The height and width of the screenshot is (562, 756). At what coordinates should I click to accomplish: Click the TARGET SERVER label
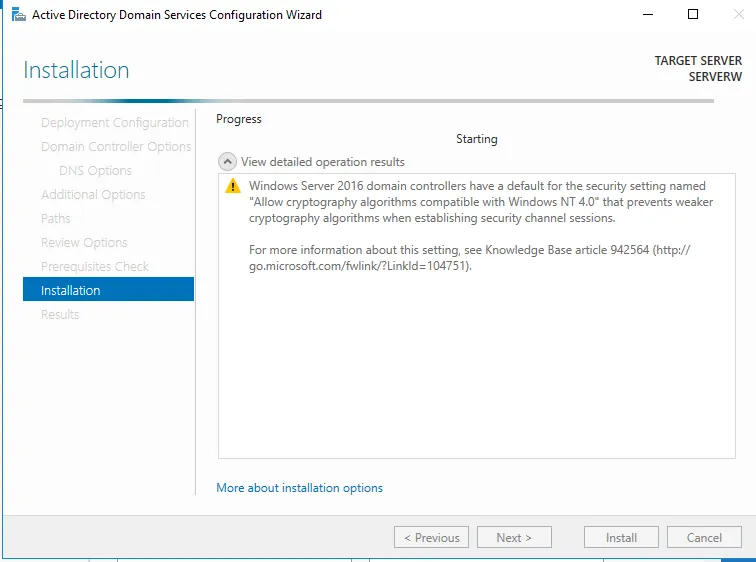[x=698, y=61]
